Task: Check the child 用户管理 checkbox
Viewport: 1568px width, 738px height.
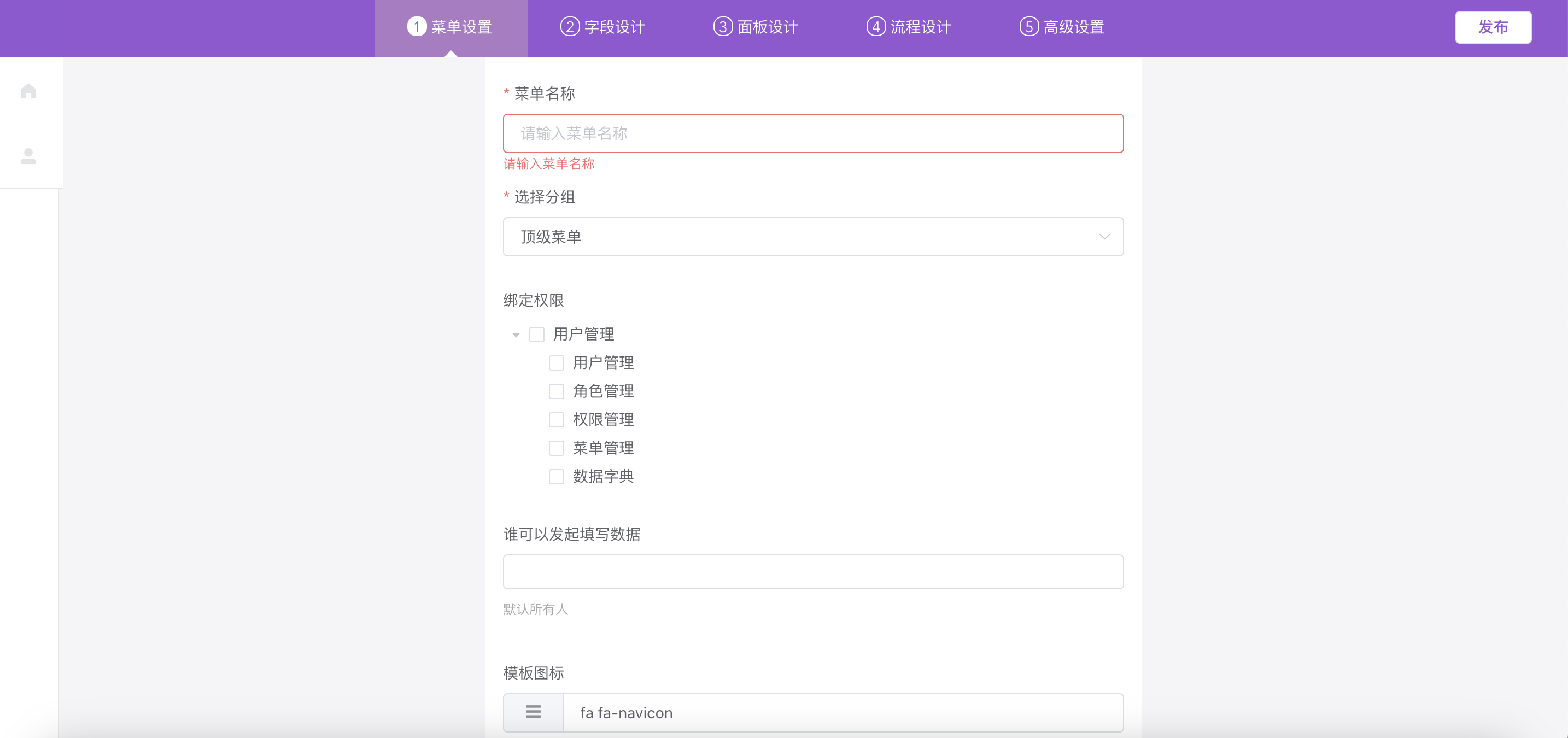Action: click(557, 363)
